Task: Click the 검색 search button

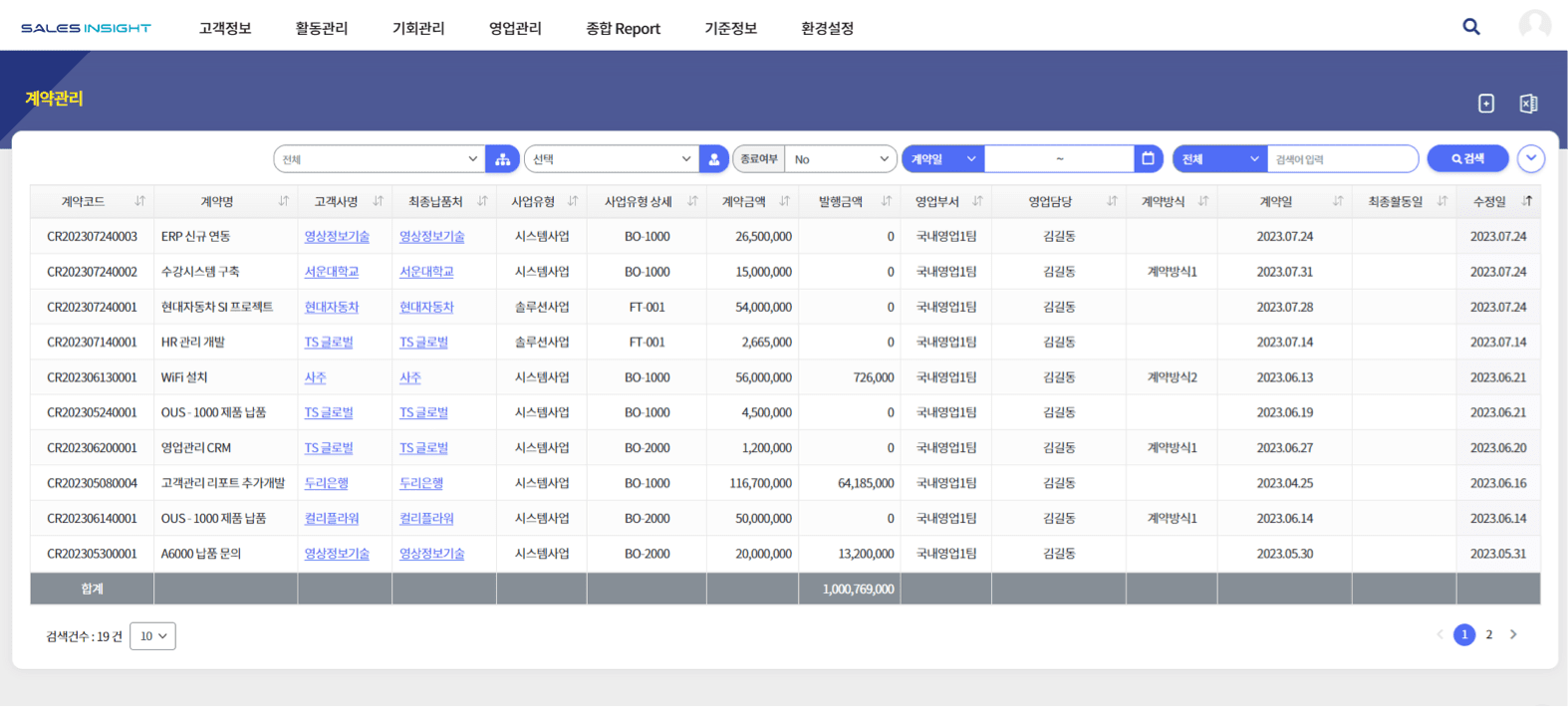Action: click(x=1467, y=159)
